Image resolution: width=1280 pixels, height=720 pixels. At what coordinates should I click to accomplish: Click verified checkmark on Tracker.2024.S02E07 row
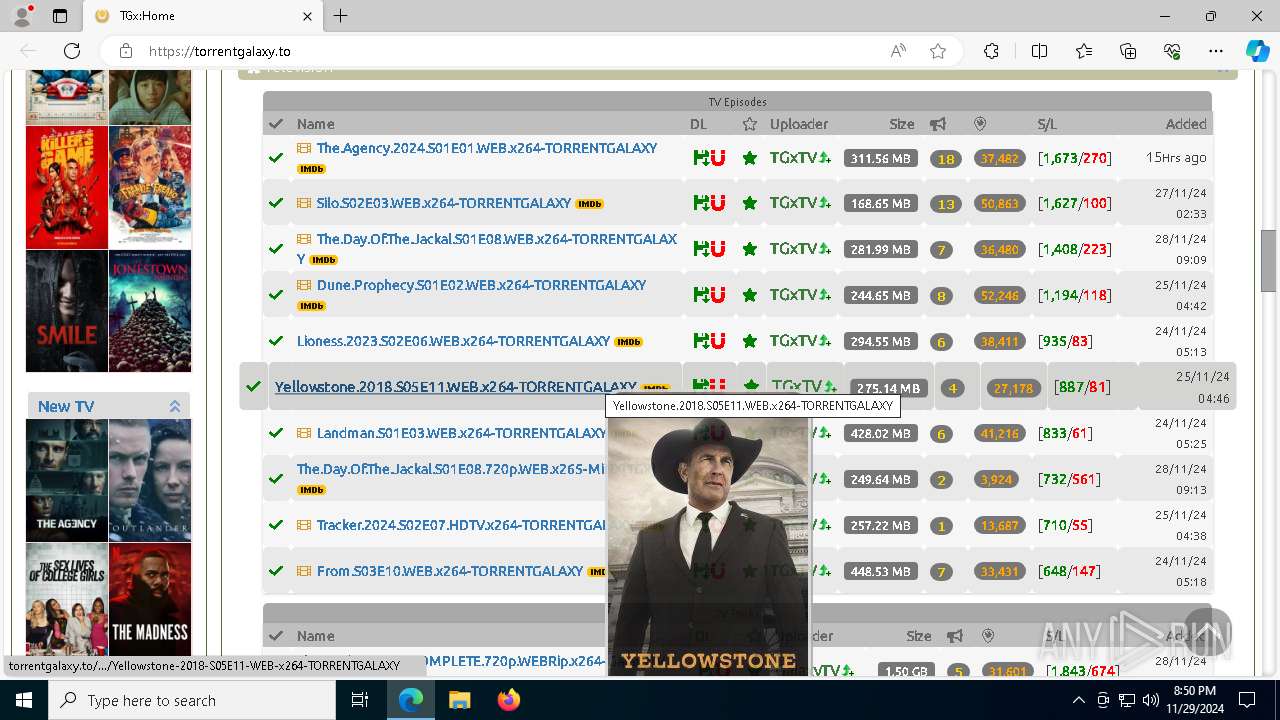[276, 525]
